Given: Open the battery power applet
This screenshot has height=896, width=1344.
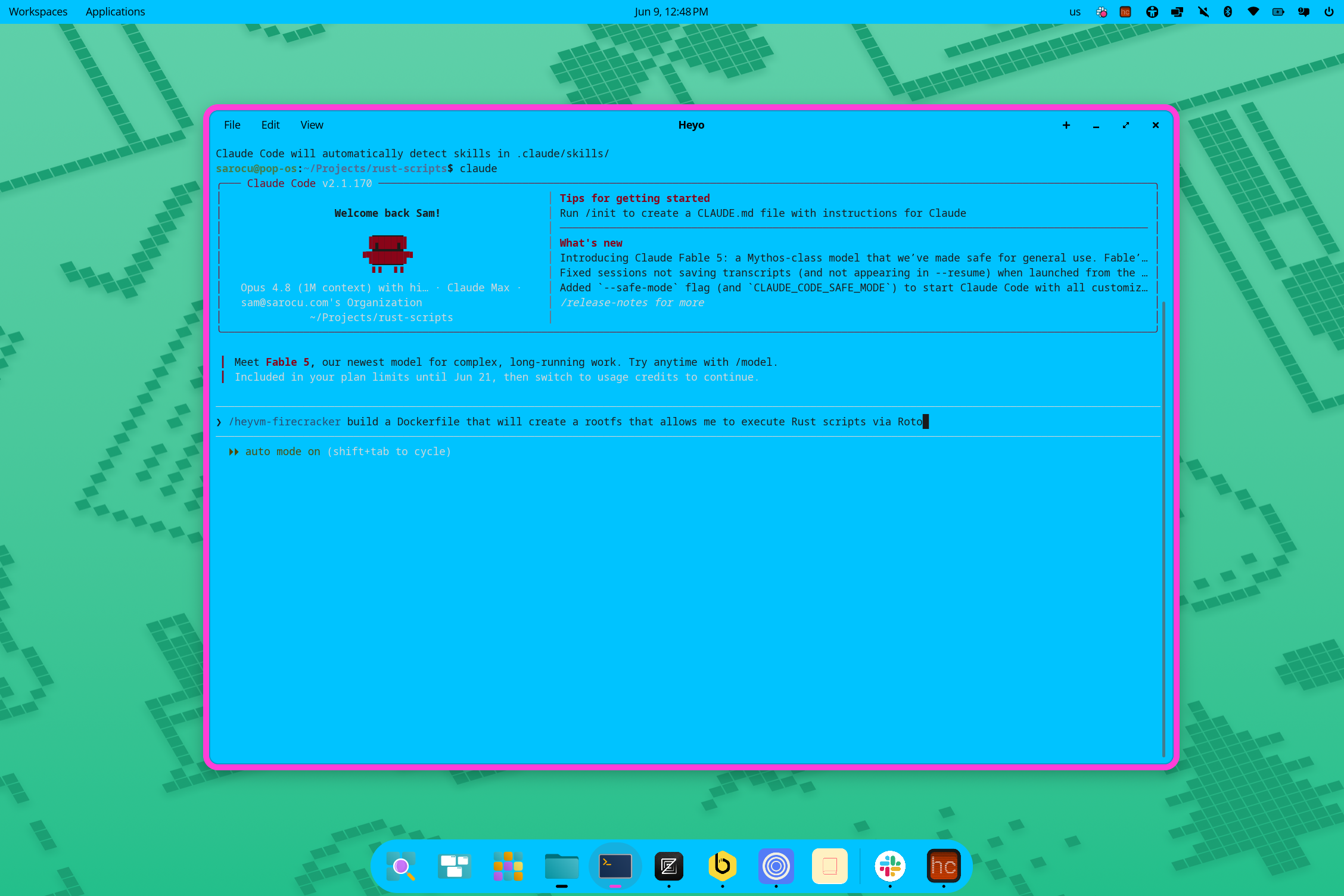Looking at the screenshot, I should pyautogui.click(x=1278, y=12).
